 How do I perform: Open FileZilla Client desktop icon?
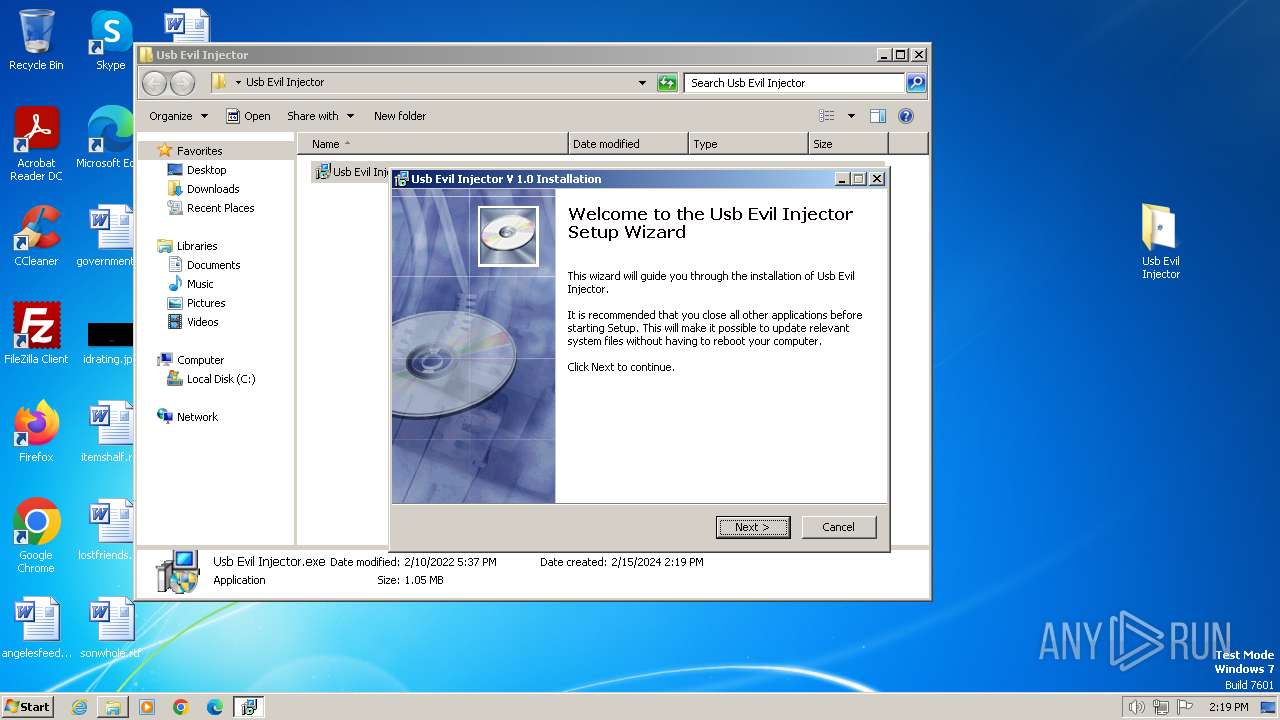36,333
